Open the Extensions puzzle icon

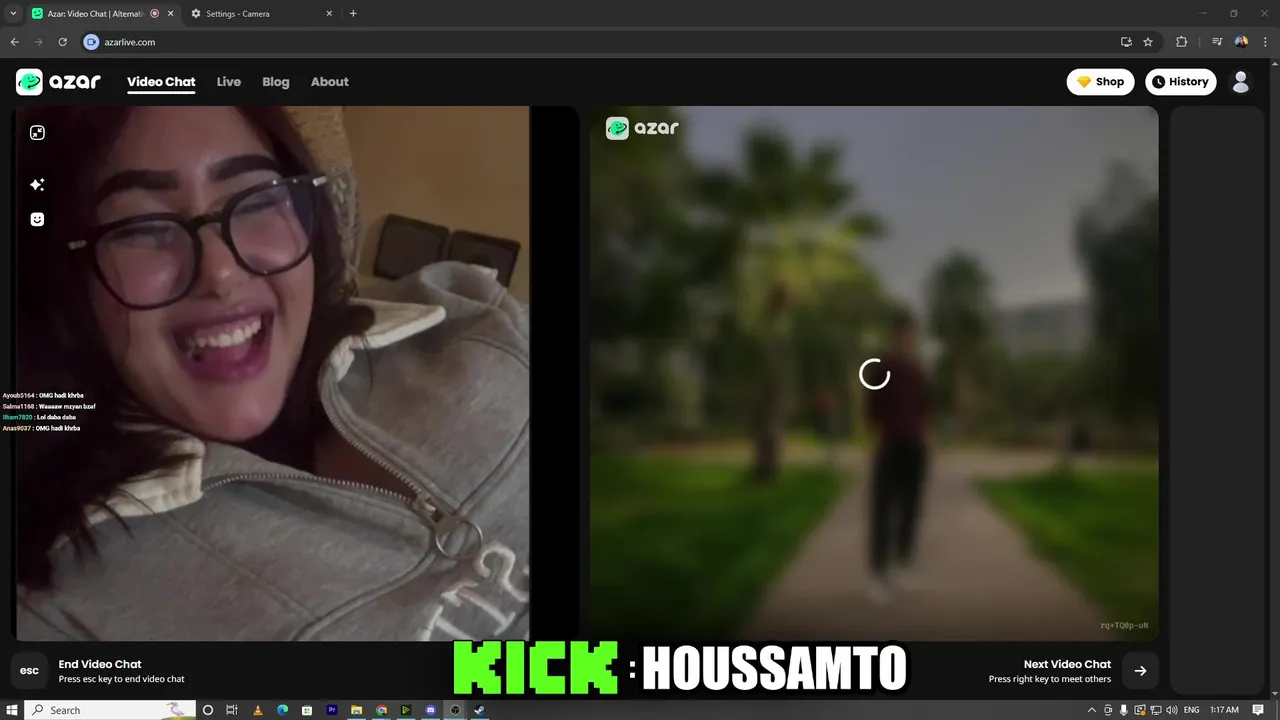pos(1182,42)
